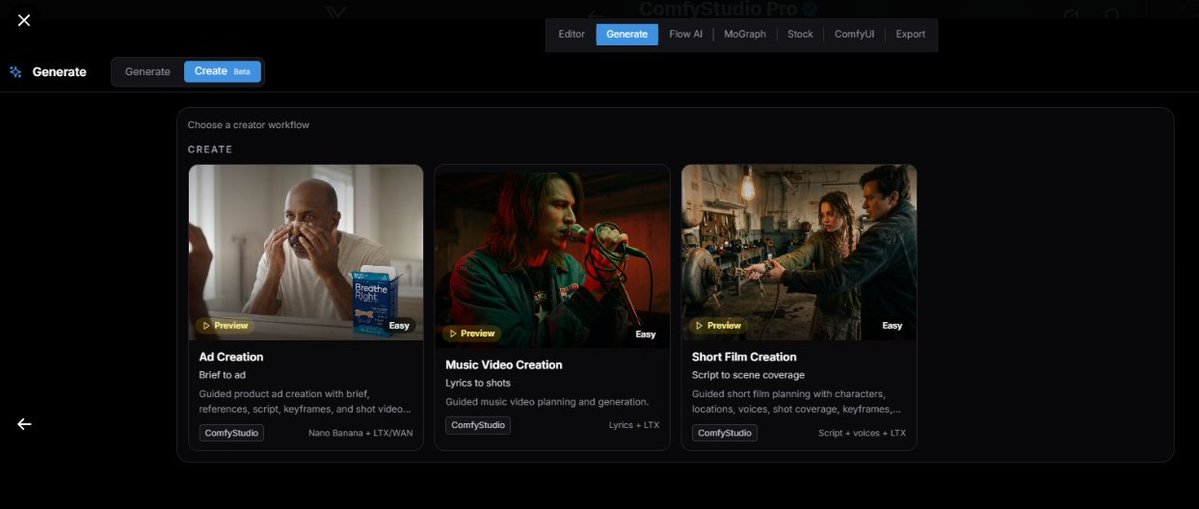
Task: Go to the Stock tab
Action: 800,34
